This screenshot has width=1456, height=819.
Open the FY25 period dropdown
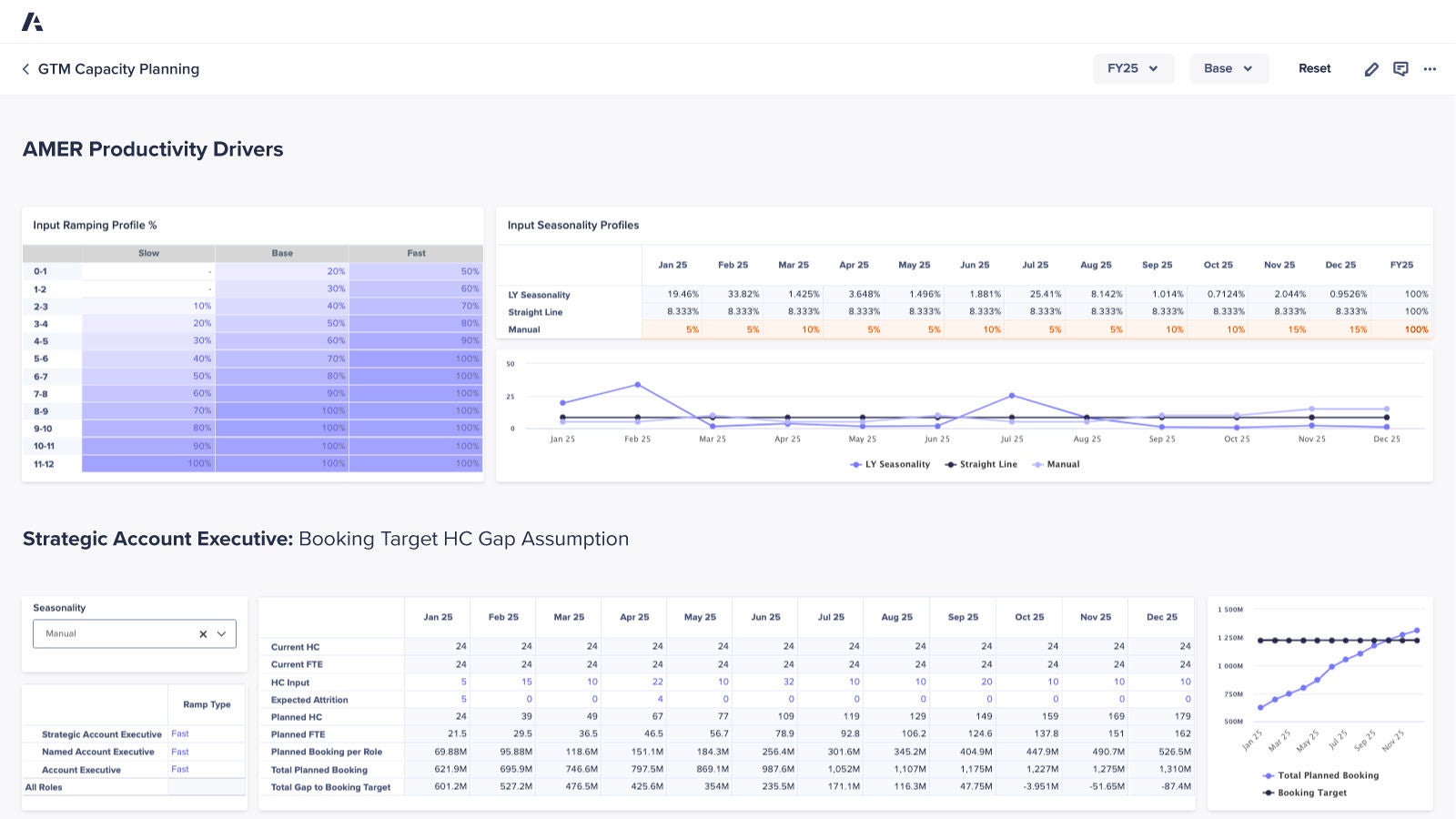pos(1133,68)
